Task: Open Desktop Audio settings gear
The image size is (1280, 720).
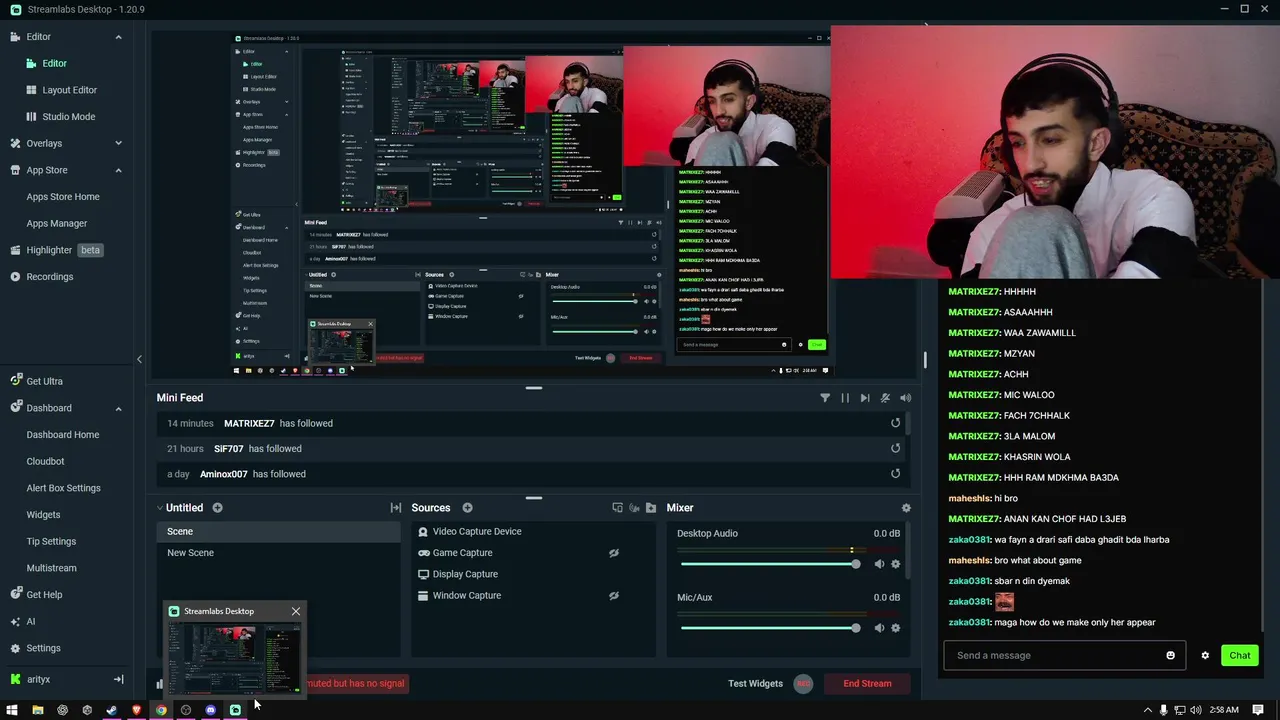Action: pos(895,564)
